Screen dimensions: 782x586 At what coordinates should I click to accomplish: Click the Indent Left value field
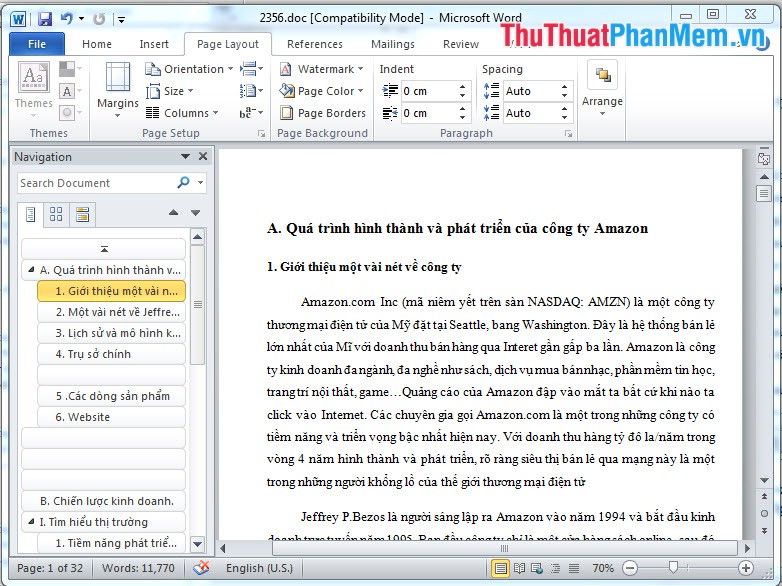[x=428, y=91]
